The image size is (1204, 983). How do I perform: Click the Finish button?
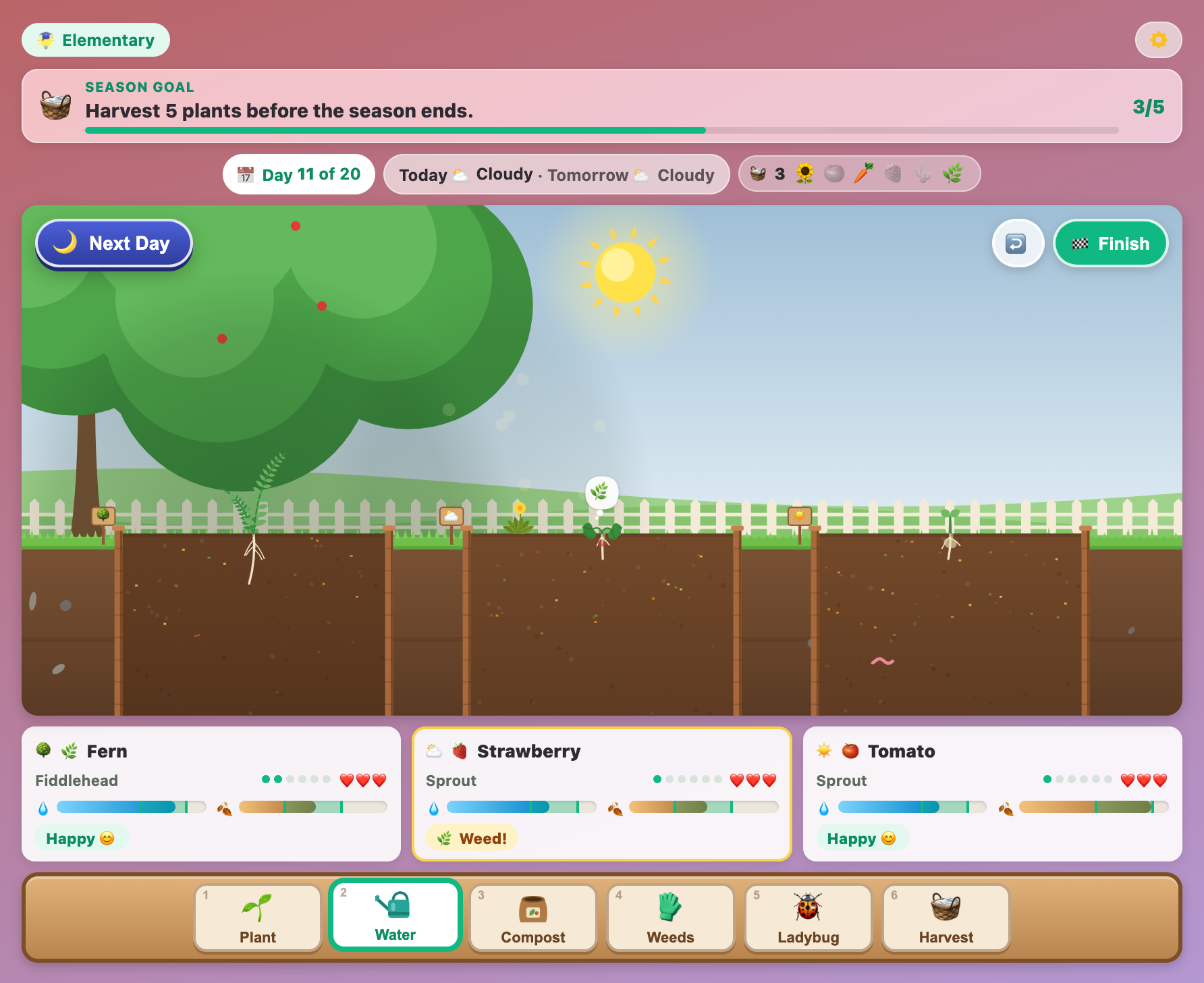coord(1110,243)
